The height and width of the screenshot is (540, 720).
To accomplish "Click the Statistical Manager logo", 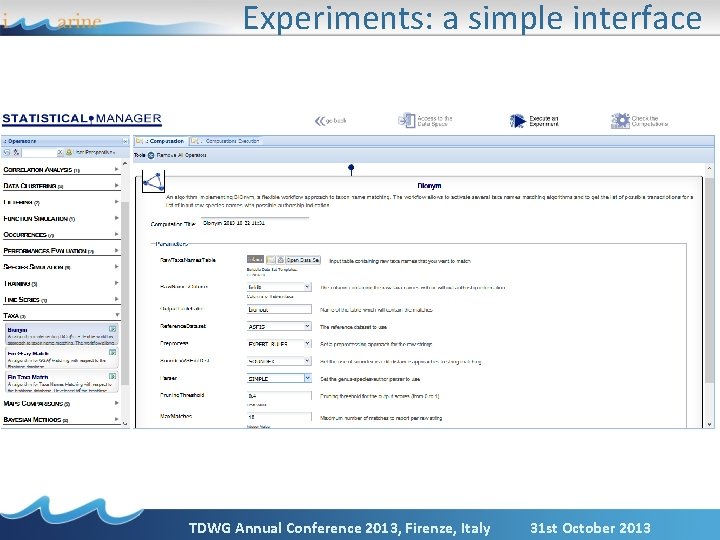I will 82,119.
